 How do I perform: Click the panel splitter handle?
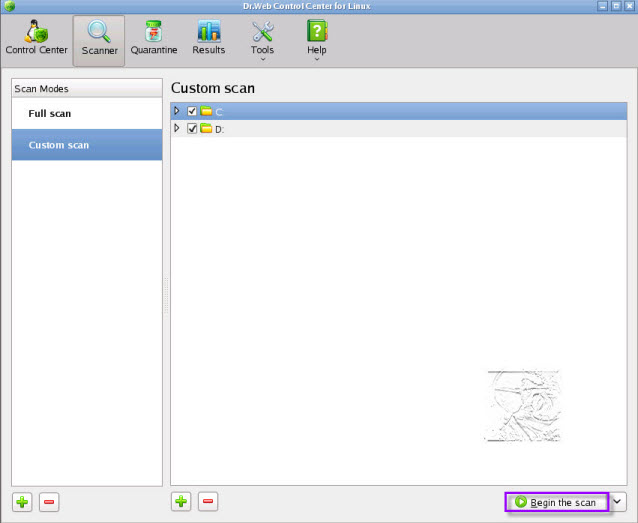click(166, 295)
